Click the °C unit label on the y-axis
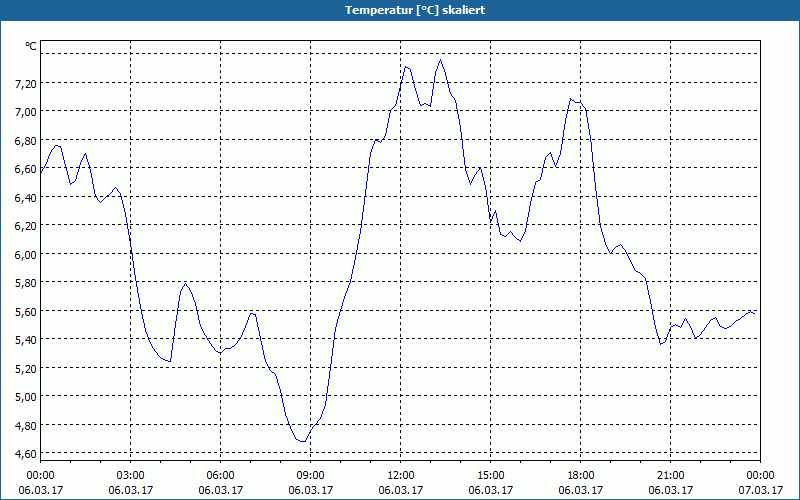 tap(31, 46)
